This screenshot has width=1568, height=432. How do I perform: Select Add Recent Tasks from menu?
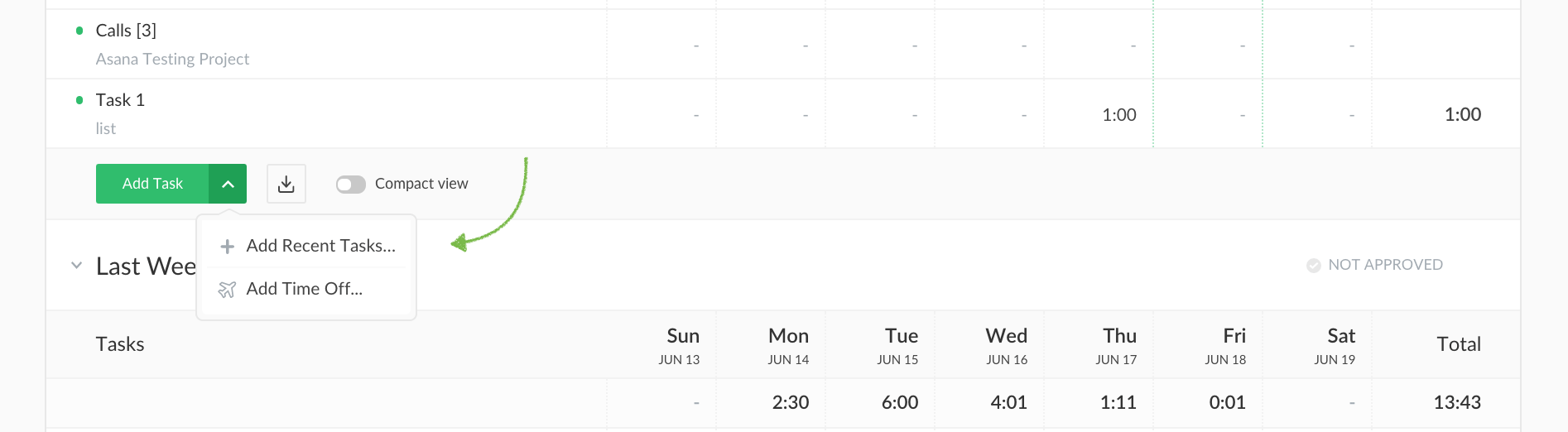320,246
